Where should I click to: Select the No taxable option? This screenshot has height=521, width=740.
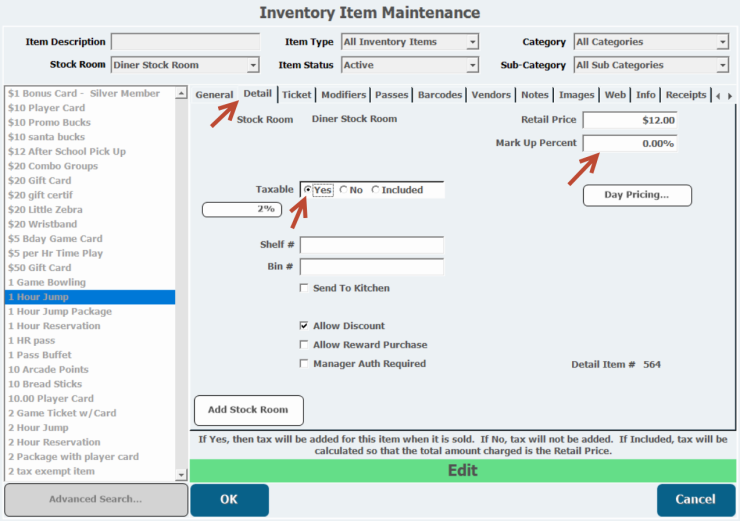pos(345,190)
